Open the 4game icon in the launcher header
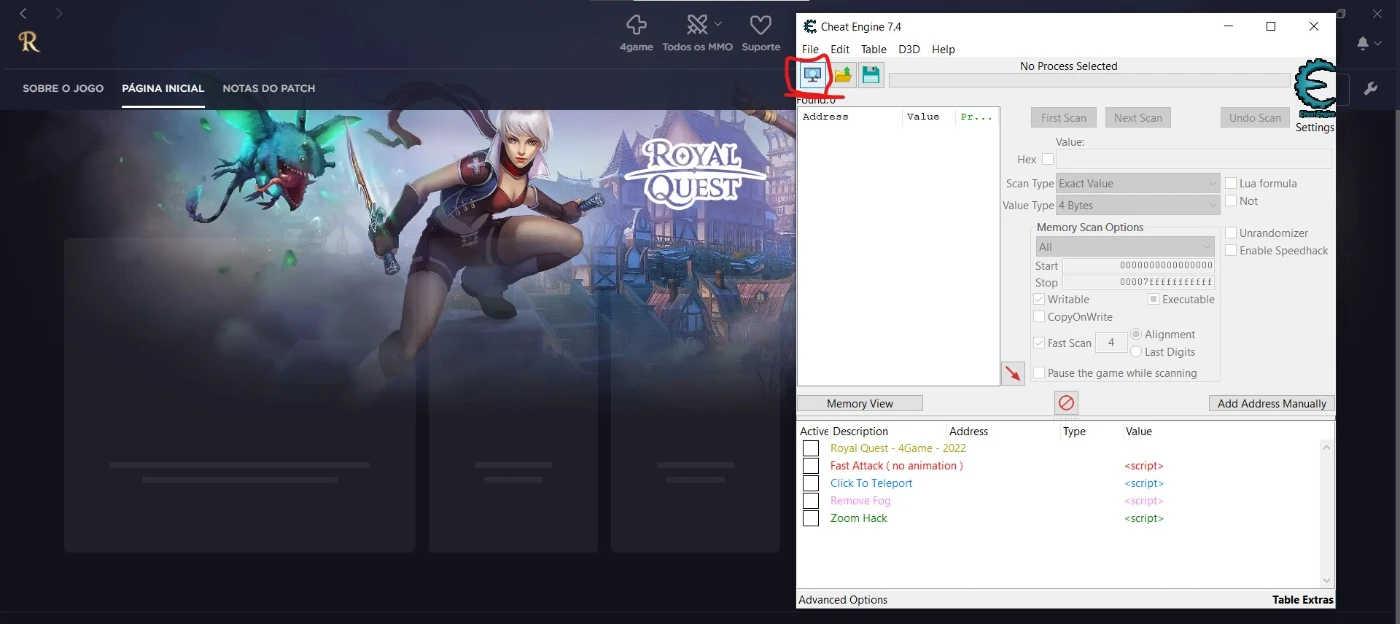Screen dimensions: 1400x624 (636, 31)
